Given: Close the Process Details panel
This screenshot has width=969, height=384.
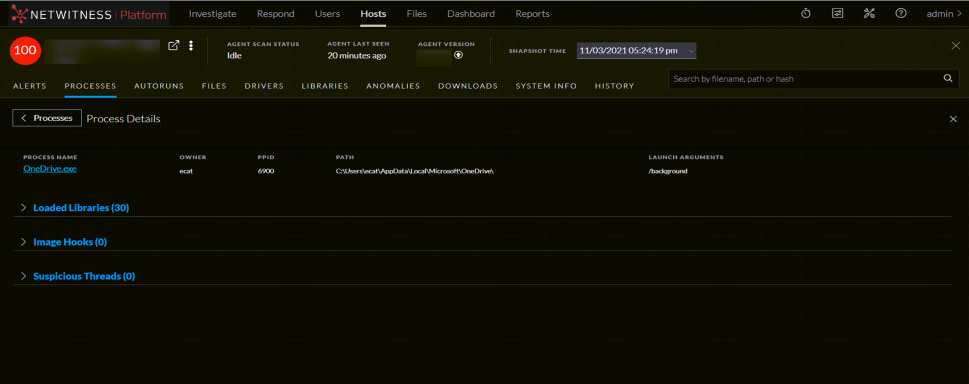Looking at the screenshot, I should click(x=953, y=119).
